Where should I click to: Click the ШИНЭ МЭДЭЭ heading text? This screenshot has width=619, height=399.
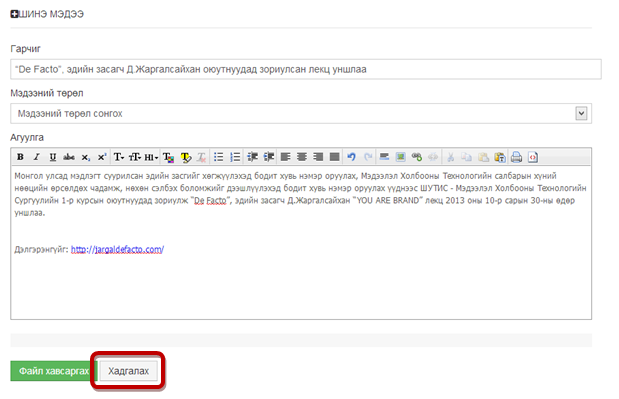(x=51, y=14)
